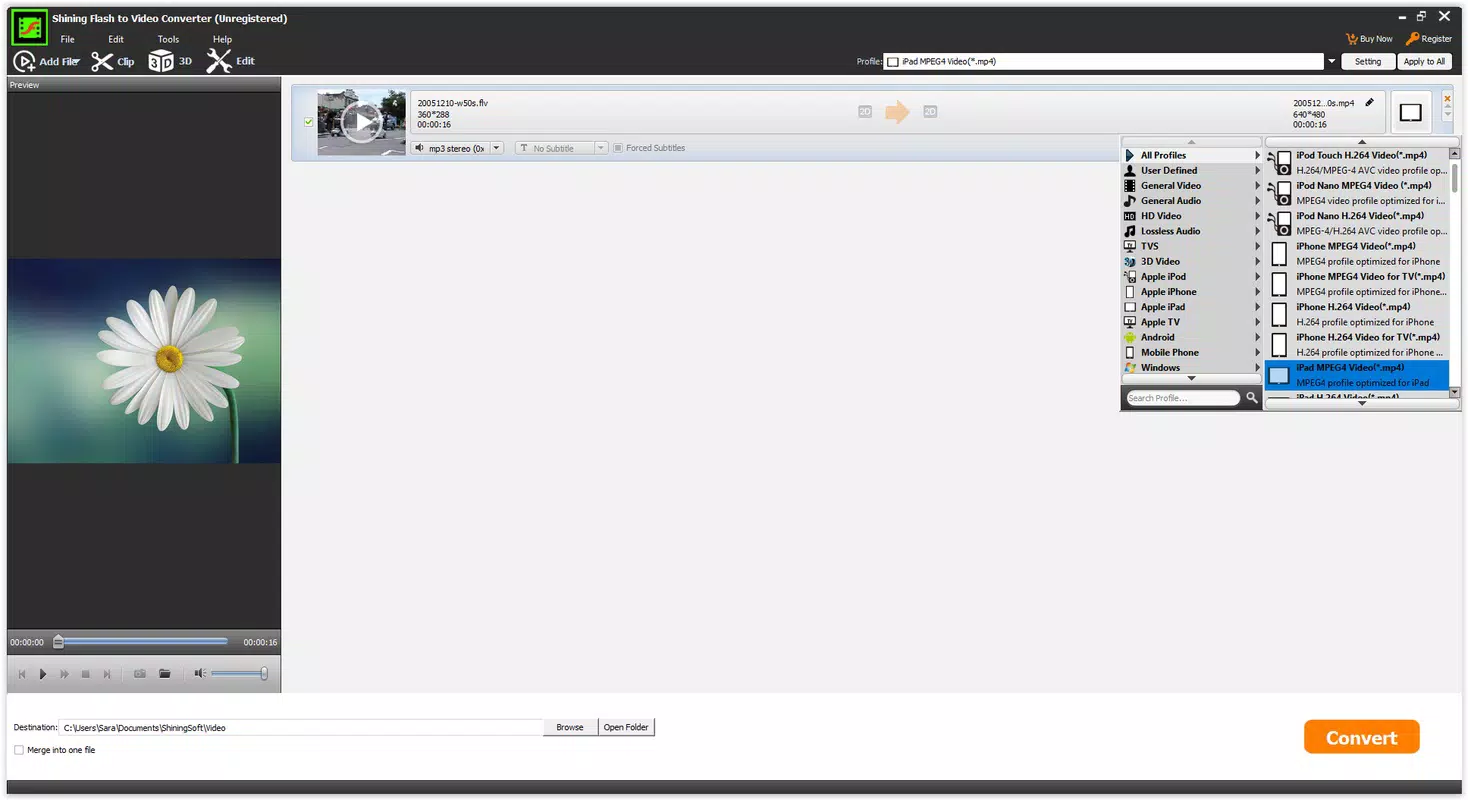Click Apply to All button

pos(1424,62)
